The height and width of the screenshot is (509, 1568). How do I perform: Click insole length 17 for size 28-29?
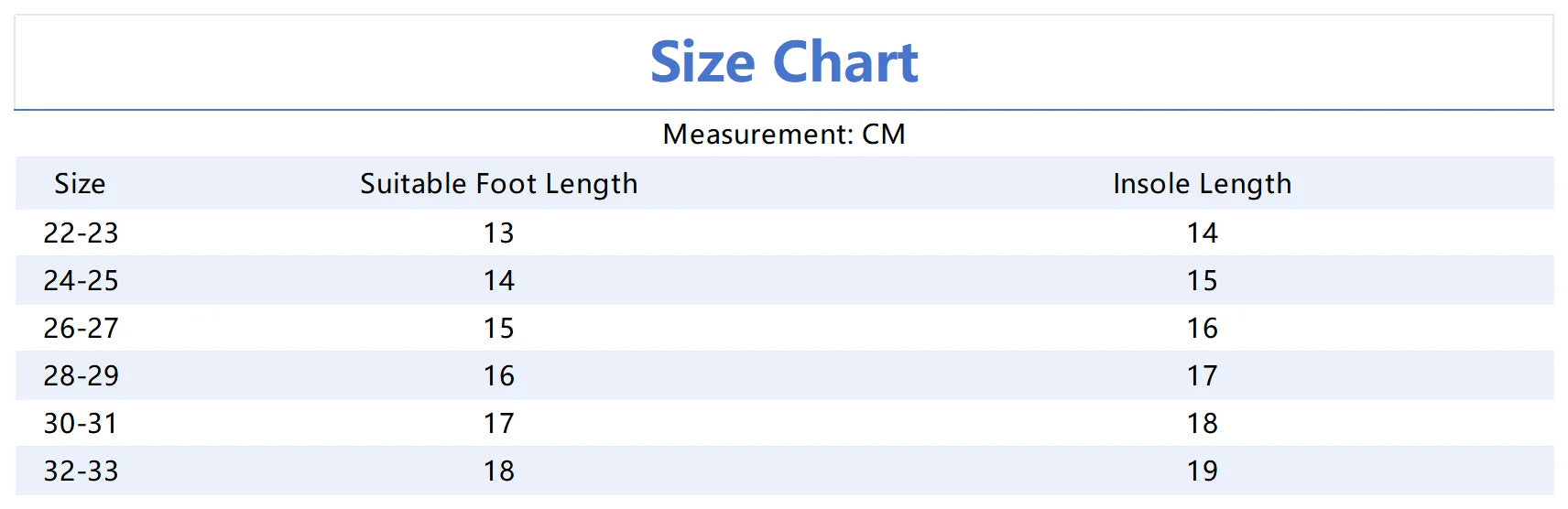tap(1202, 375)
